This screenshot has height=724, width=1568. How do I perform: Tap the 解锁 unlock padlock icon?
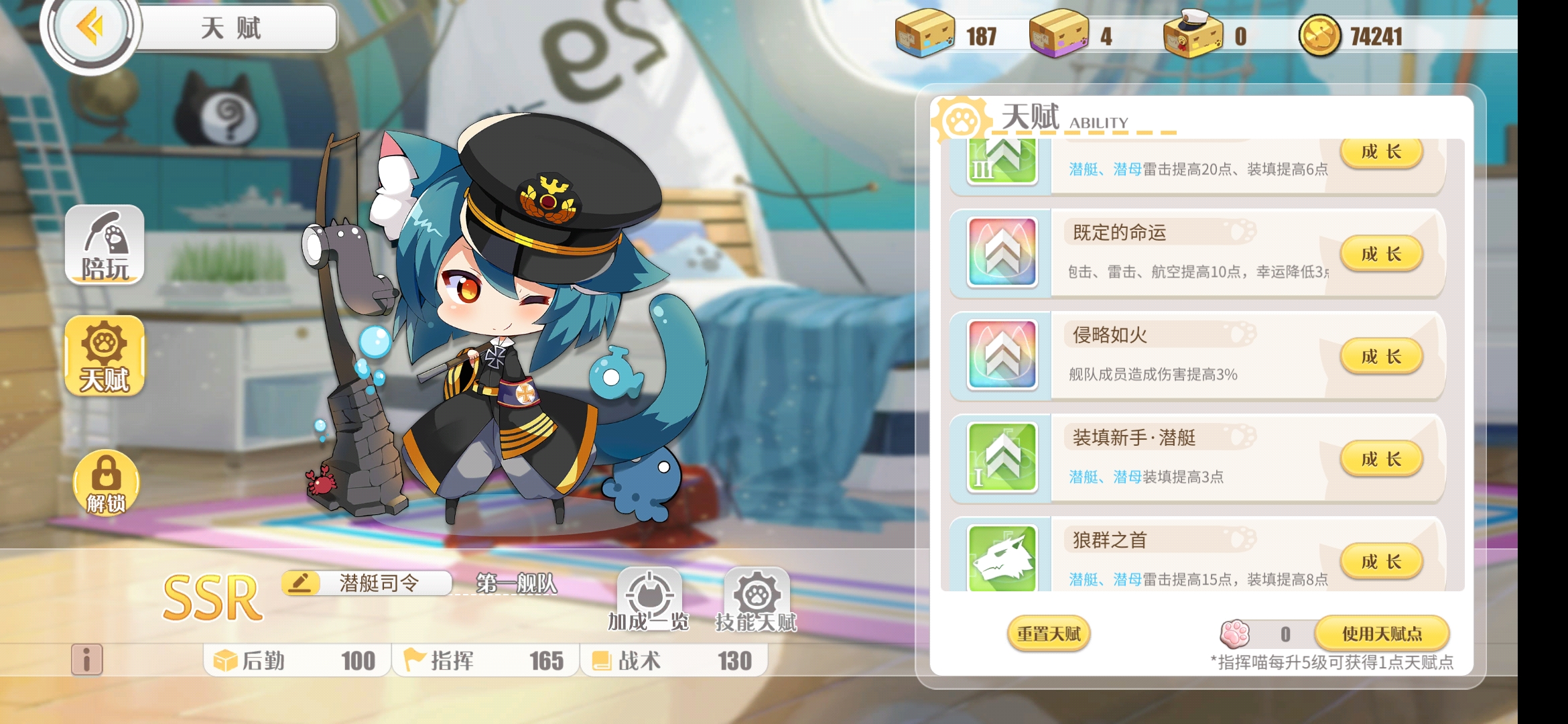(106, 483)
